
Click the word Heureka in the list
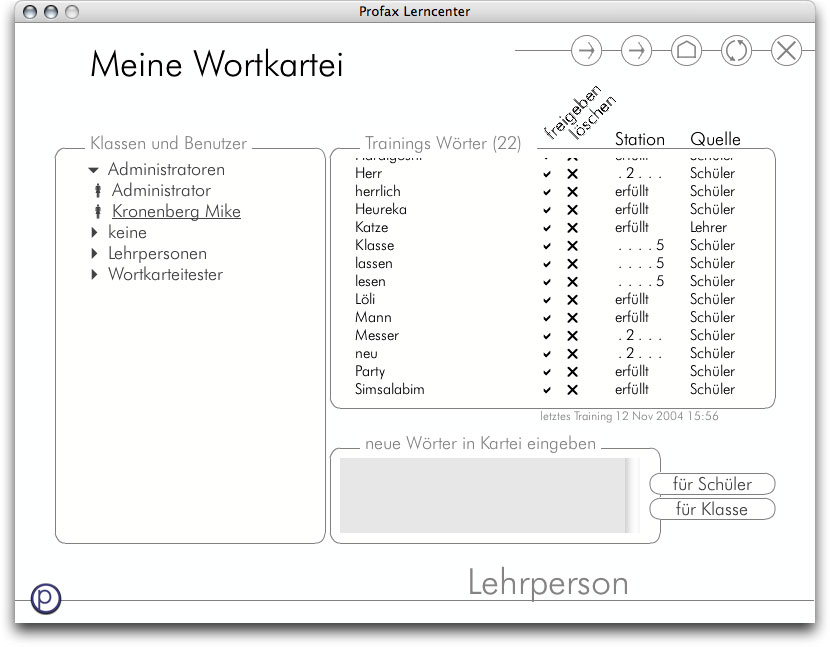pyautogui.click(x=381, y=210)
